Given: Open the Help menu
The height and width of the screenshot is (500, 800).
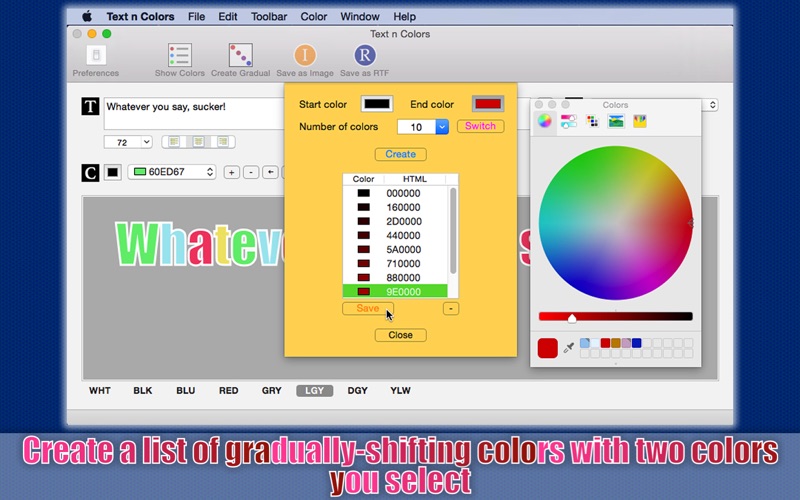Looking at the screenshot, I should pyautogui.click(x=405, y=16).
